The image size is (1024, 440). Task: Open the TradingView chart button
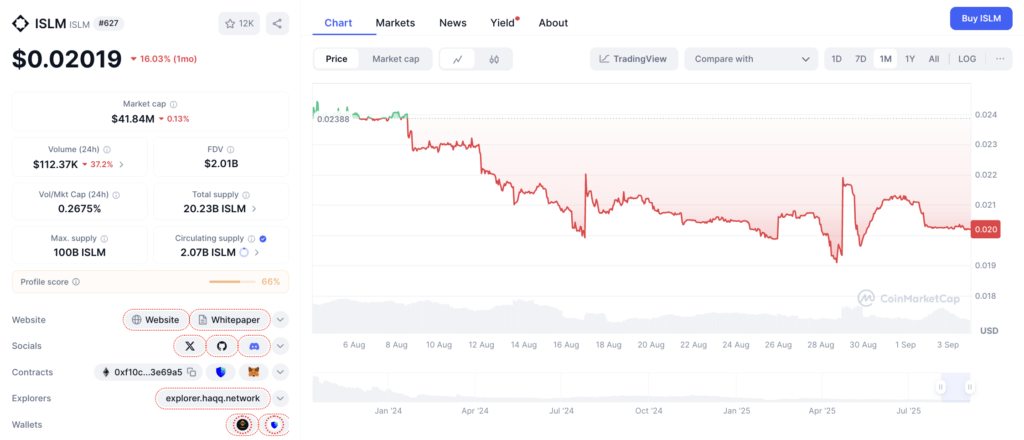(x=633, y=59)
